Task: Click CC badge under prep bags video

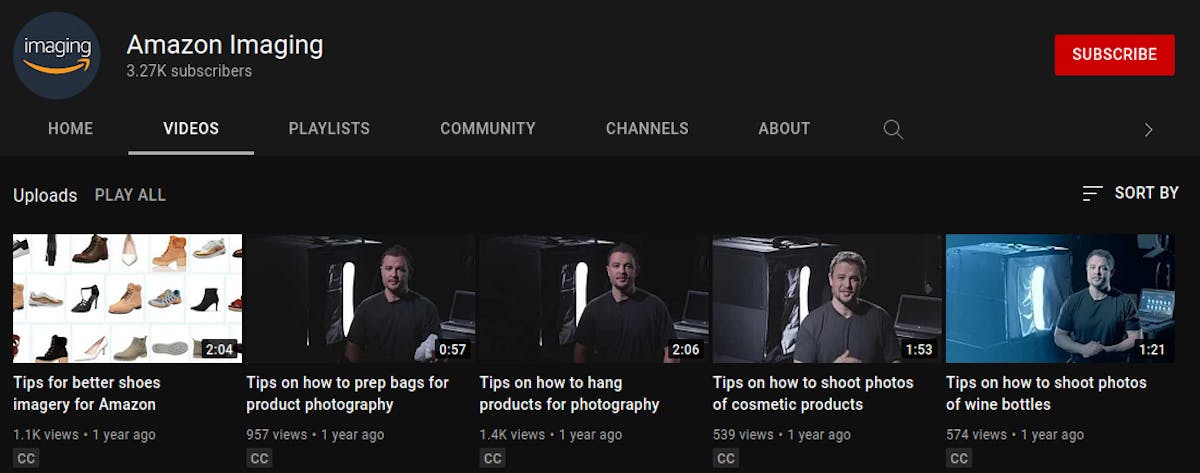Action: 259,458
